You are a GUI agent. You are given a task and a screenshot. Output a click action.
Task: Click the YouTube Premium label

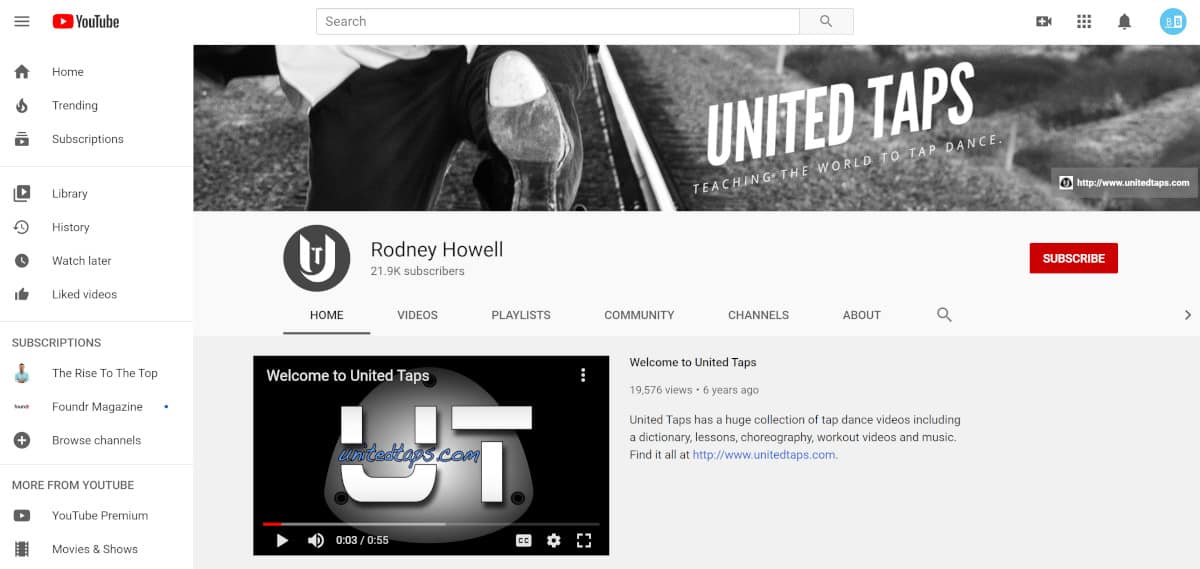tap(100, 515)
